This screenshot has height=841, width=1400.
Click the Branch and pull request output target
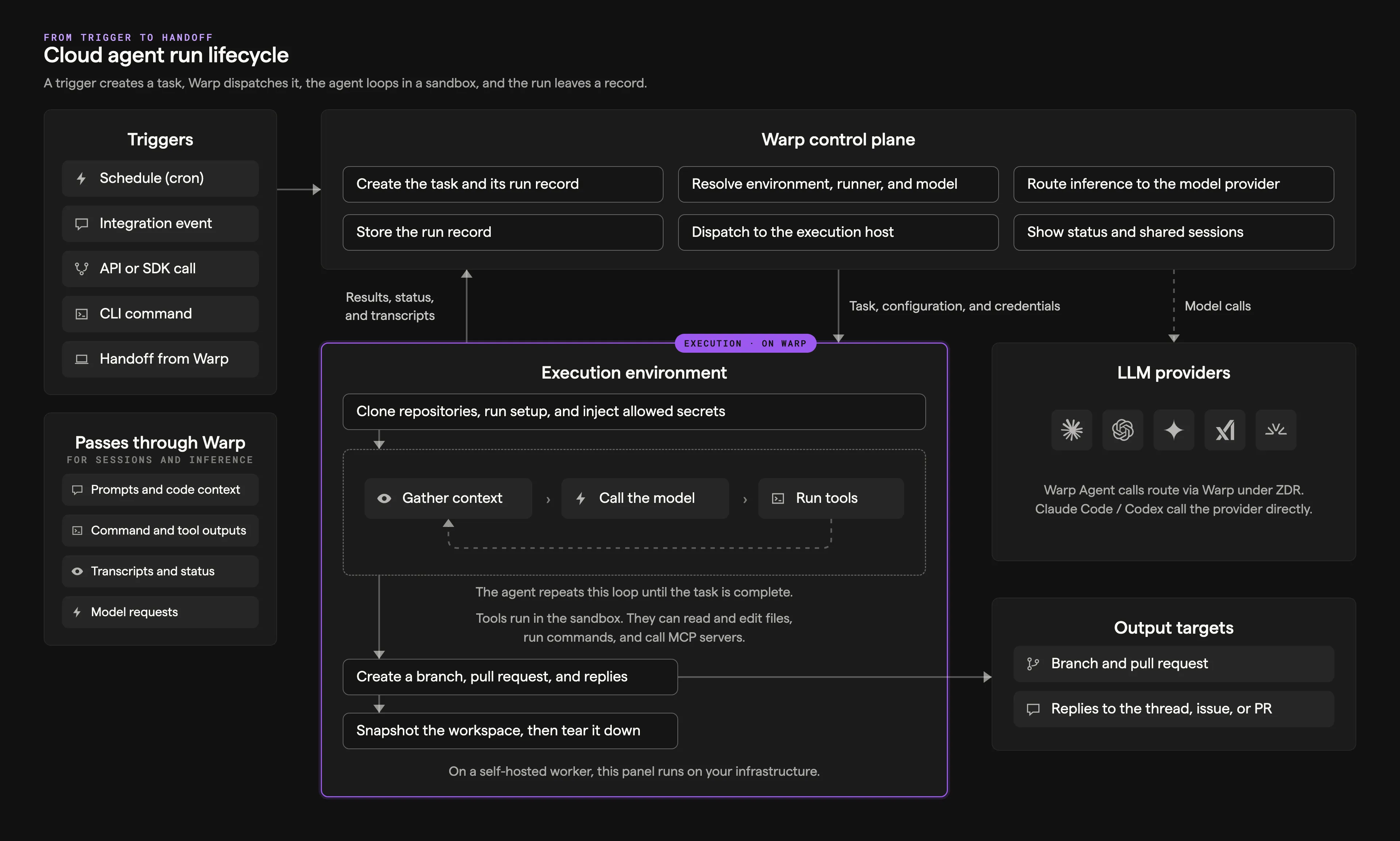1174,664
